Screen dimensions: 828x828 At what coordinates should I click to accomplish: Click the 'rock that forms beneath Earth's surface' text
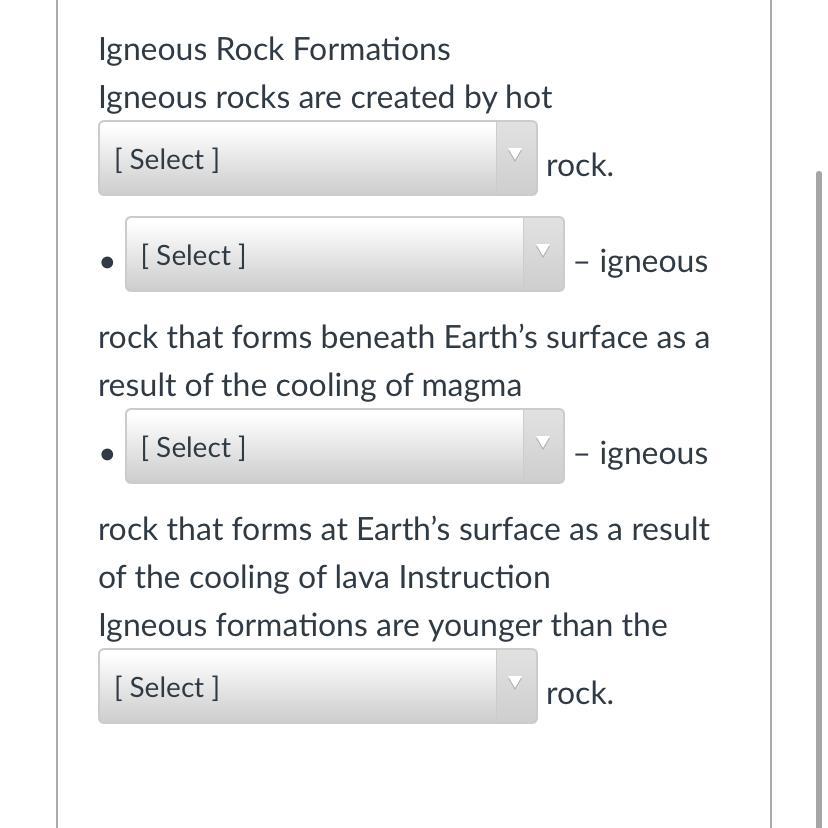tap(403, 337)
